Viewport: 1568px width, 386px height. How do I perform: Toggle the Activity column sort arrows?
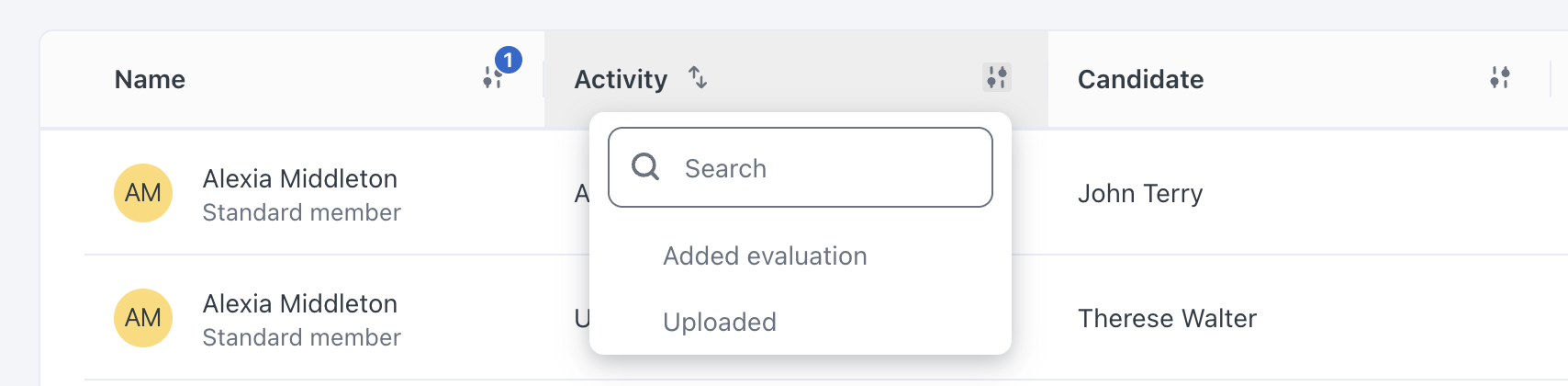pos(698,78)
